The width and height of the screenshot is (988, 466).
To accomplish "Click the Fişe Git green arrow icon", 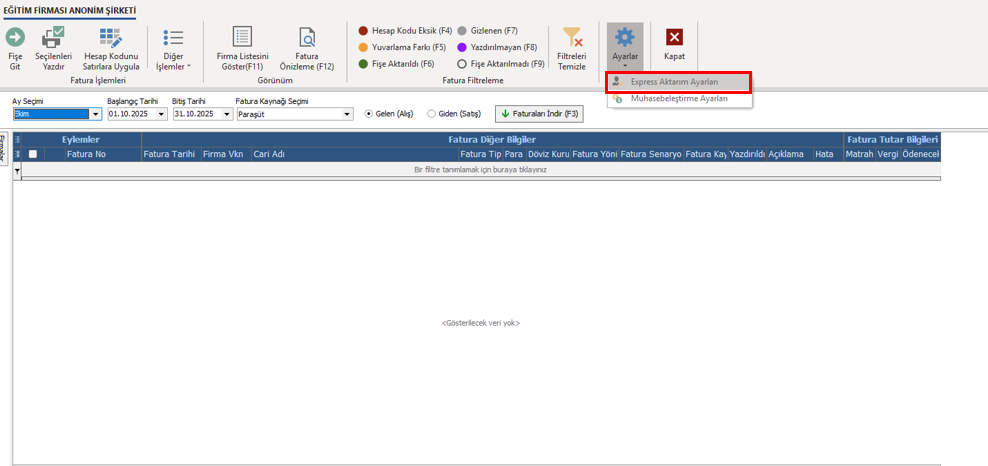I will click(15, 37).
